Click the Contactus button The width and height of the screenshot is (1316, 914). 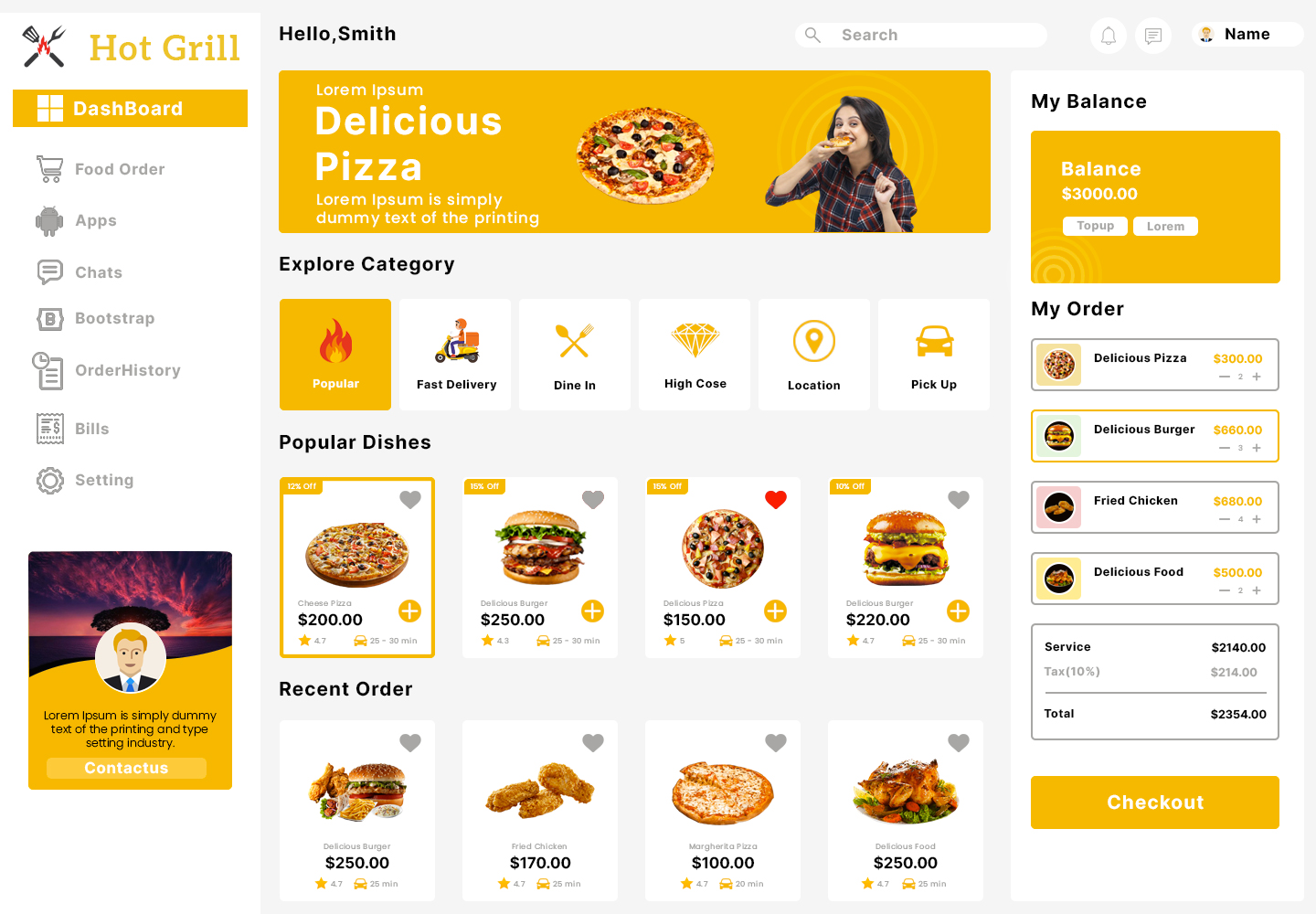126,768
